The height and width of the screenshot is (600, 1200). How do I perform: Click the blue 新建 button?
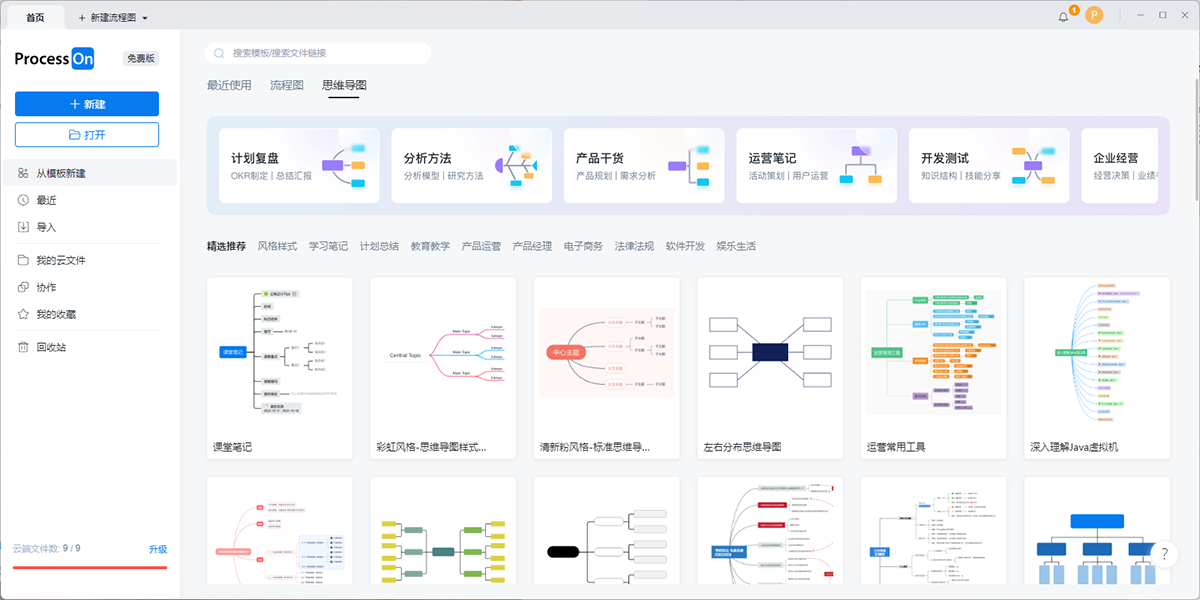pos(87,104)
